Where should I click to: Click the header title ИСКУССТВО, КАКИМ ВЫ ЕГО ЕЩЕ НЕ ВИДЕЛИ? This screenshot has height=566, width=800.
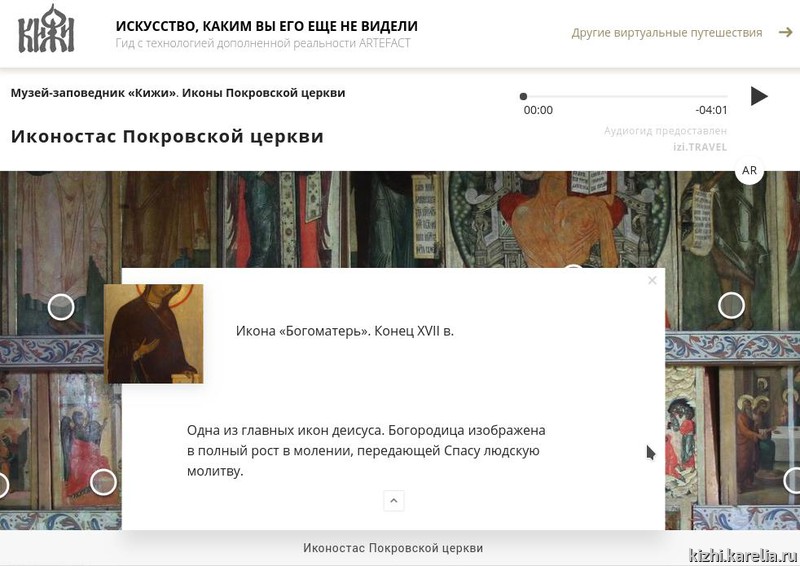point(267,26)
